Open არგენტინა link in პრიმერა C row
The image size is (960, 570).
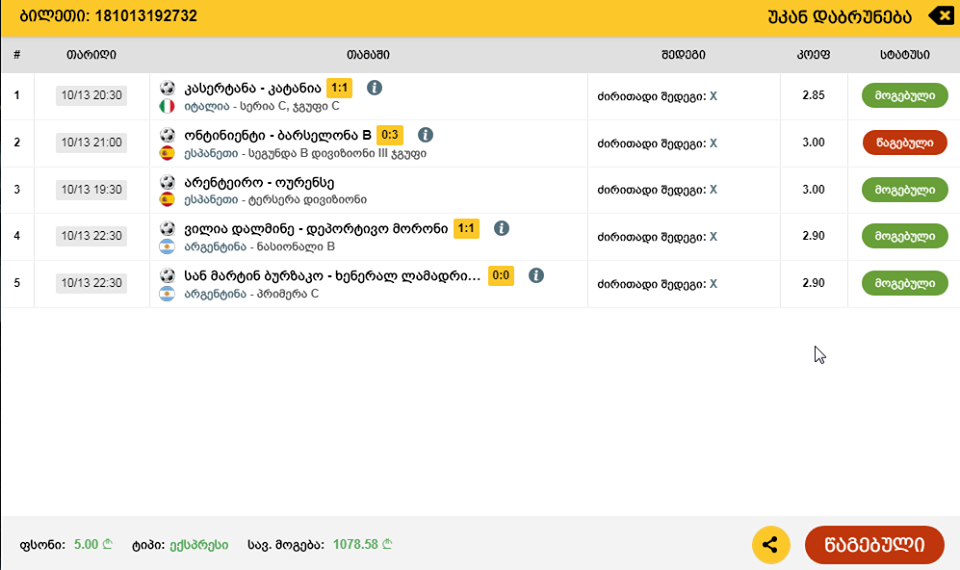click(x=215, y=294)
